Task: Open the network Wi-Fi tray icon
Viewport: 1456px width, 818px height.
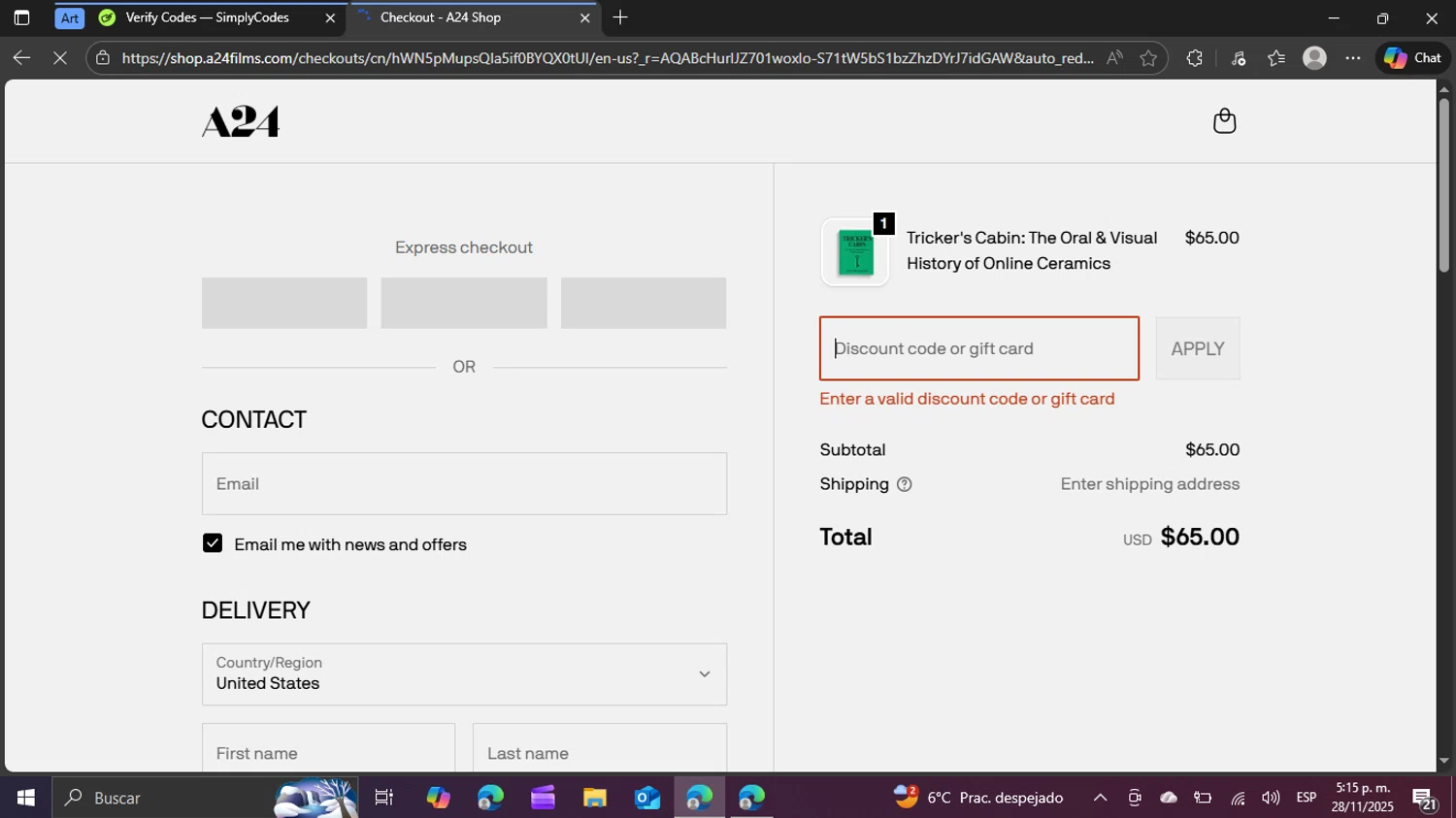Action: coord(1238,798)
